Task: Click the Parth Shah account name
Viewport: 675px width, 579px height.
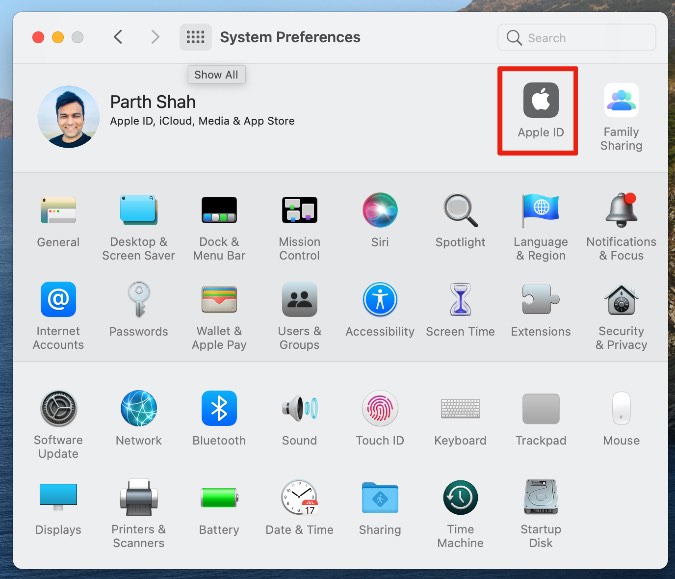Action: coord(153,102)
